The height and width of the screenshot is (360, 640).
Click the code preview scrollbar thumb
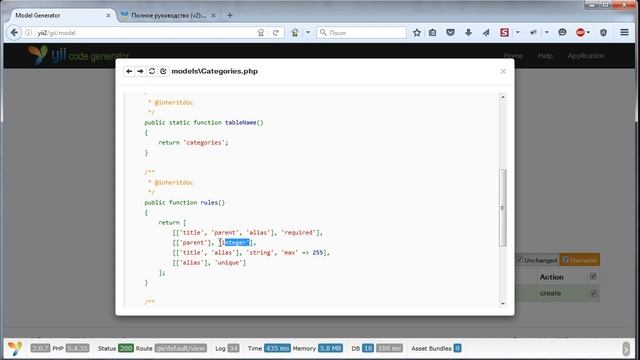click(503, 208)
